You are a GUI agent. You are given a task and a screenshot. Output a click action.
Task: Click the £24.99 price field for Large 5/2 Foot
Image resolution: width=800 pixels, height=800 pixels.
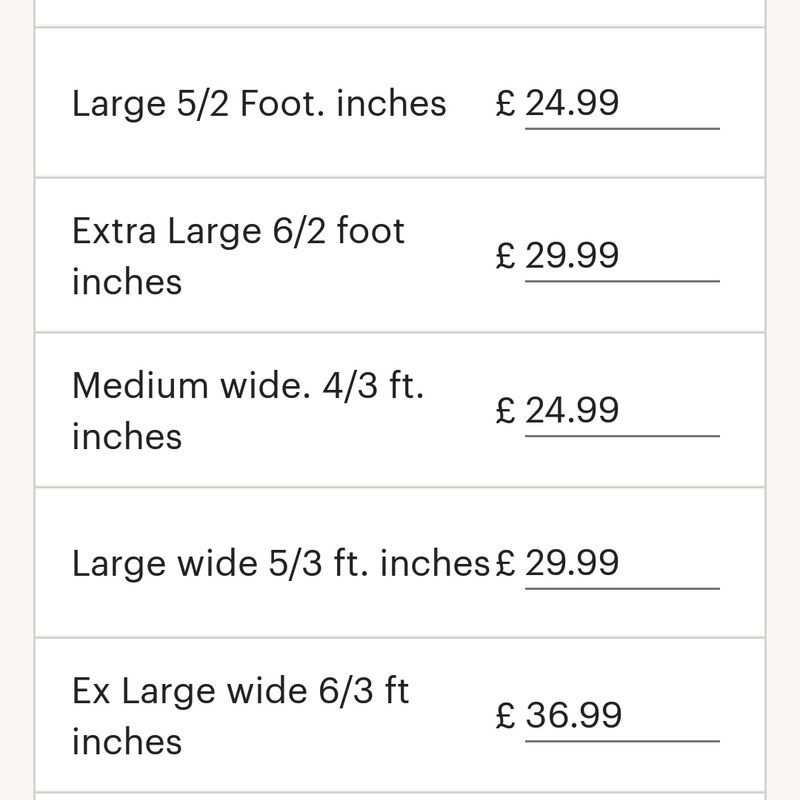(620, 103)
